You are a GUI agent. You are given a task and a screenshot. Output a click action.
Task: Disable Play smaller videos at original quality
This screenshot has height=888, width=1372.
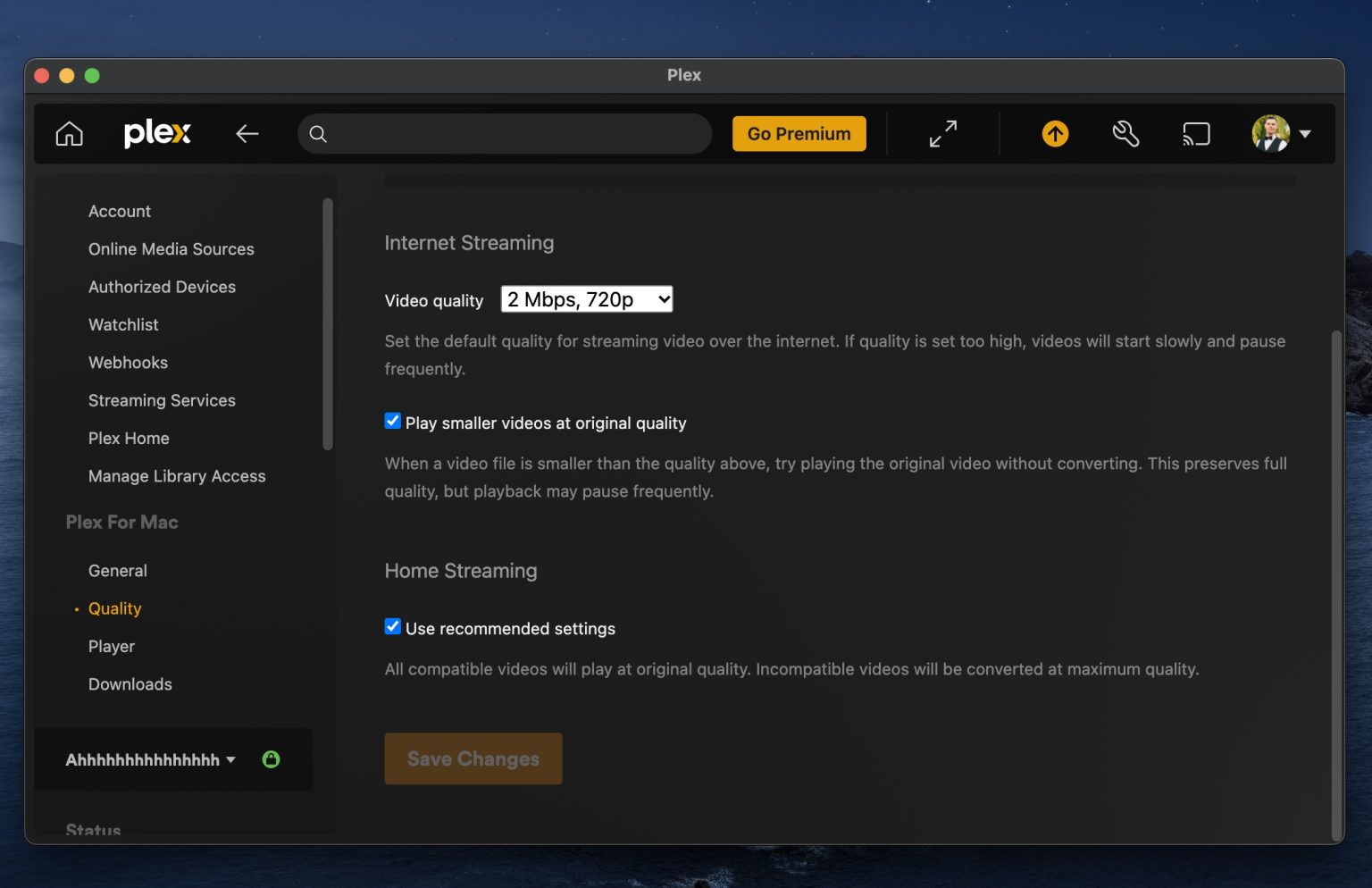pyautogui.click(x=392, y=421)
